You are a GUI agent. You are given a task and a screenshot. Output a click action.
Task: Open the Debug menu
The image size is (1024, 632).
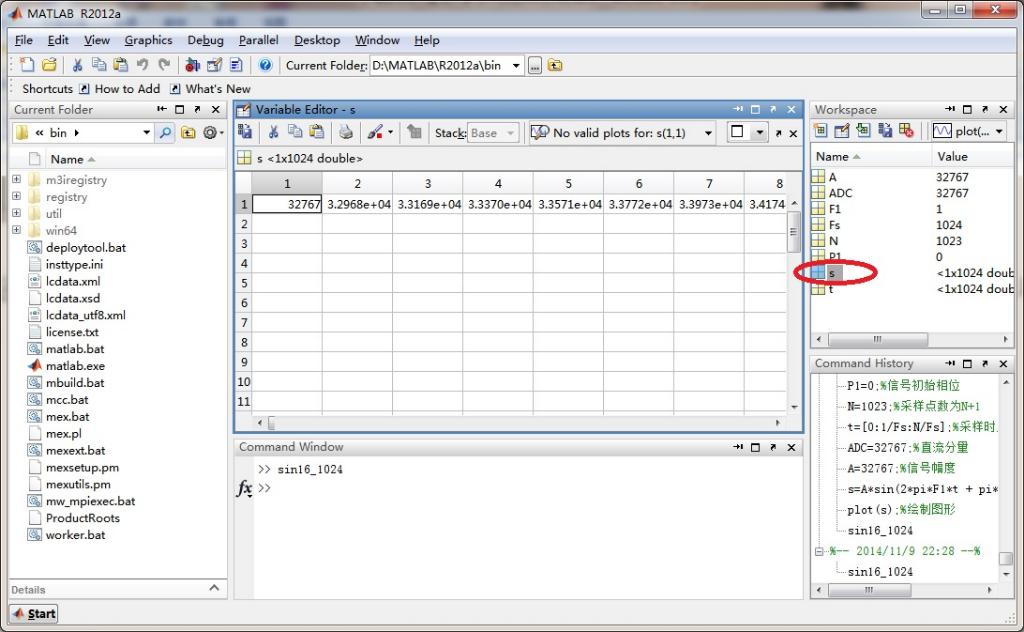tap(205, 40)
